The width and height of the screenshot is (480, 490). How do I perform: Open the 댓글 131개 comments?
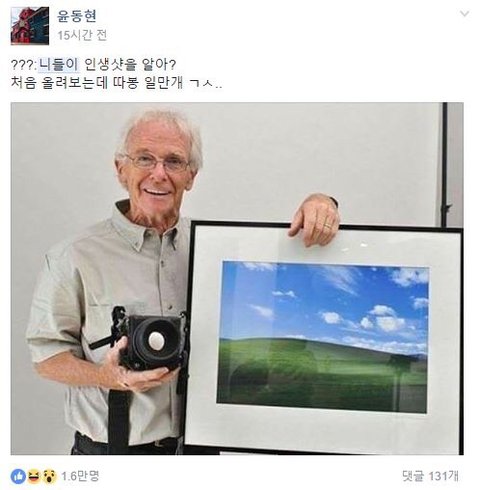[x=430, y=476]
